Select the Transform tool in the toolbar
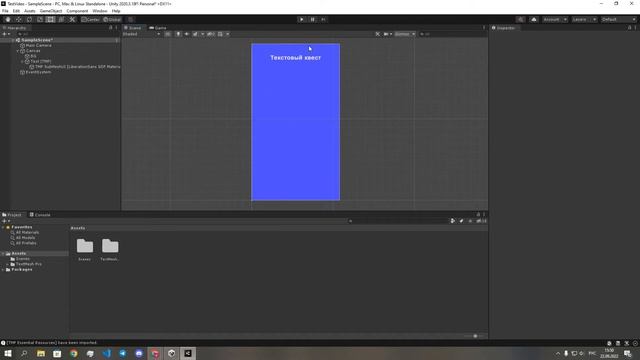The width and height of the screenshot is (640, 360). (x=61, y=19)
